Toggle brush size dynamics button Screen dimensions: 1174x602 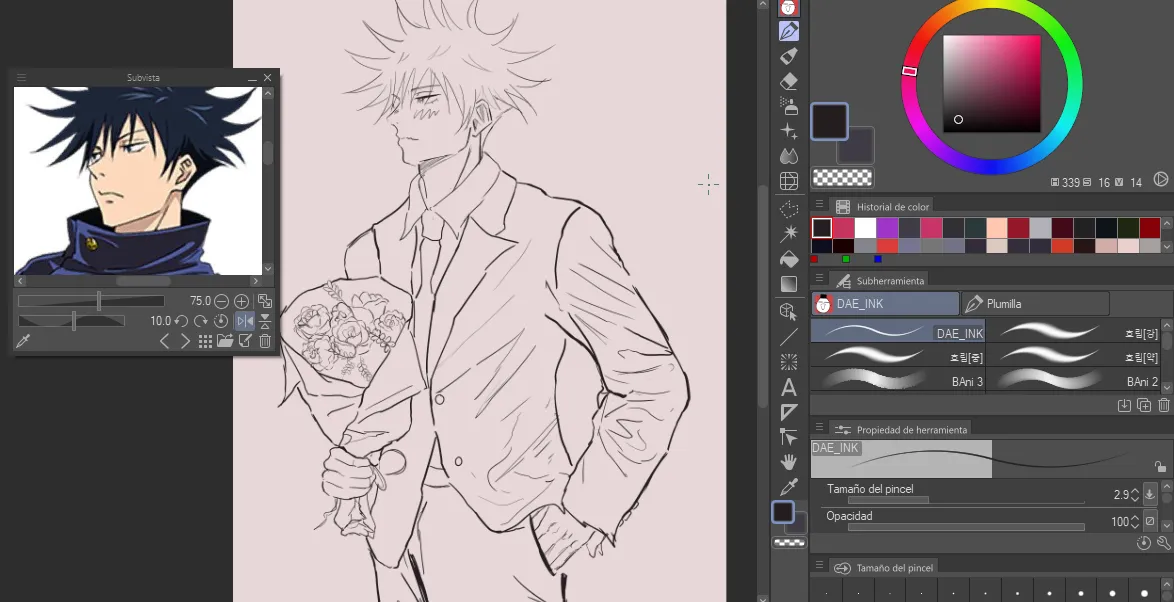coord(1150,494)
